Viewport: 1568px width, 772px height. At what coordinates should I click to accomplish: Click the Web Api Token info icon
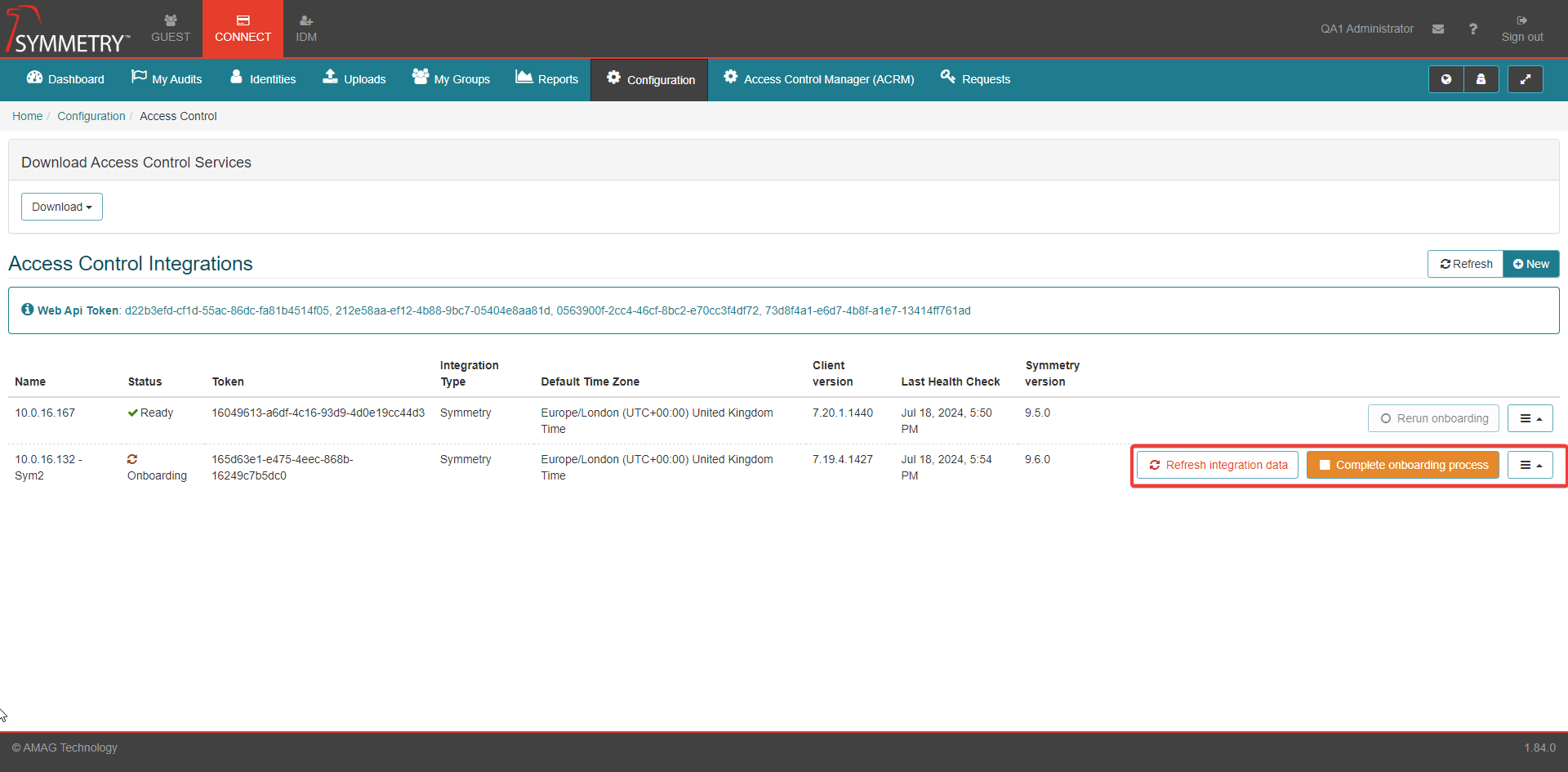point(28,310)
